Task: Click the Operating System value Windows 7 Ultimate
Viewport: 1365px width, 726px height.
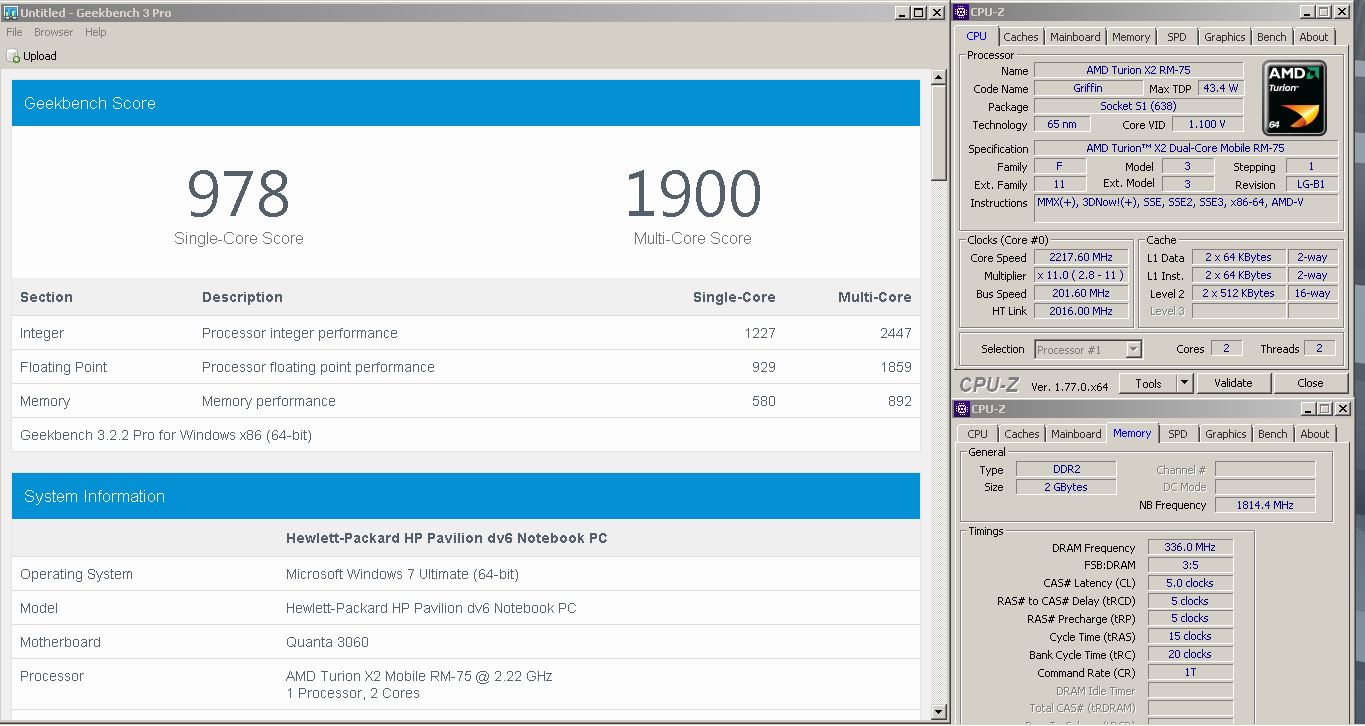Action: click(x=402, y=574)
